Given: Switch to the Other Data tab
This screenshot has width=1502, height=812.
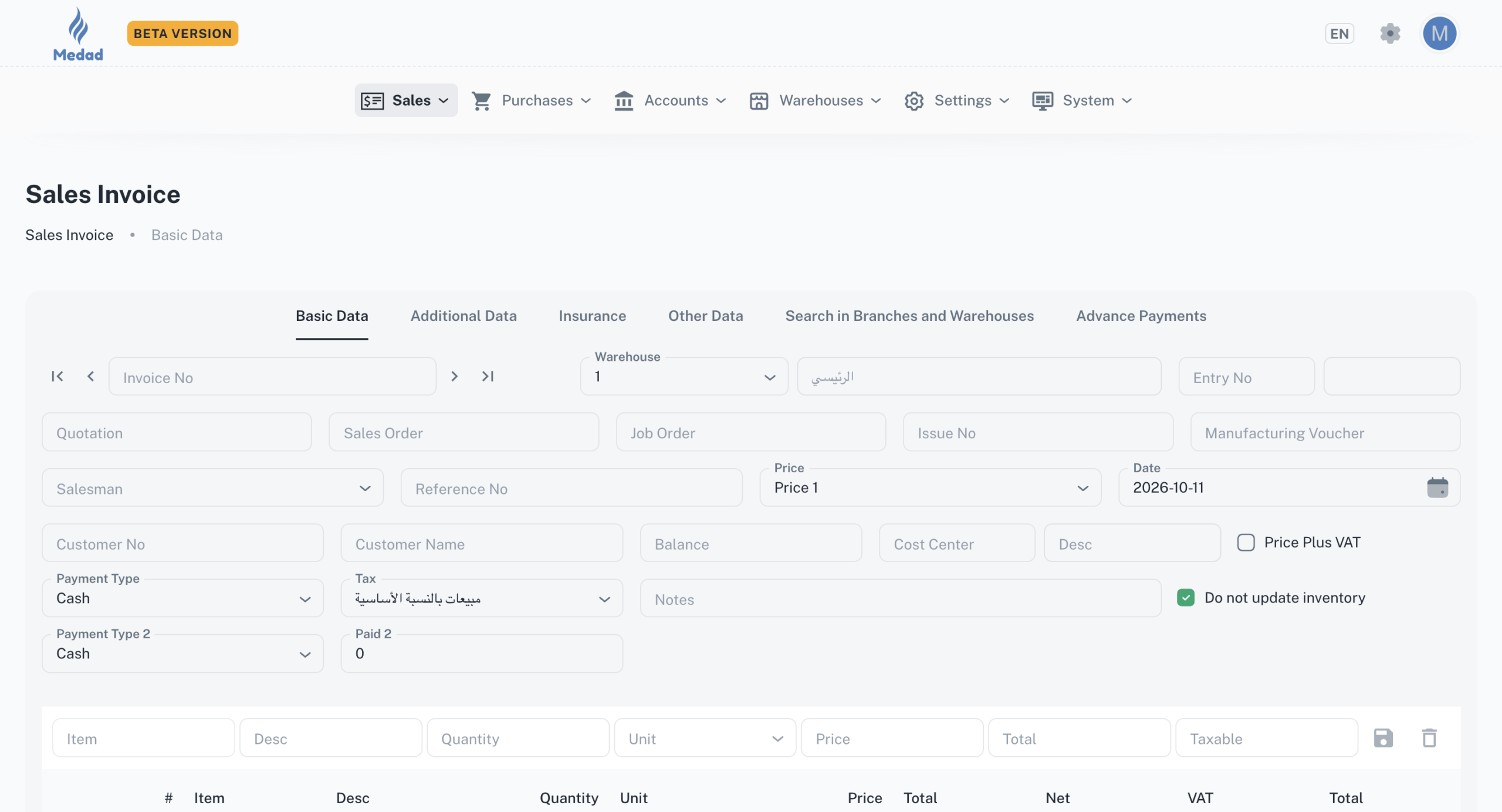Looking at the screenshot, I should point(705,316).
